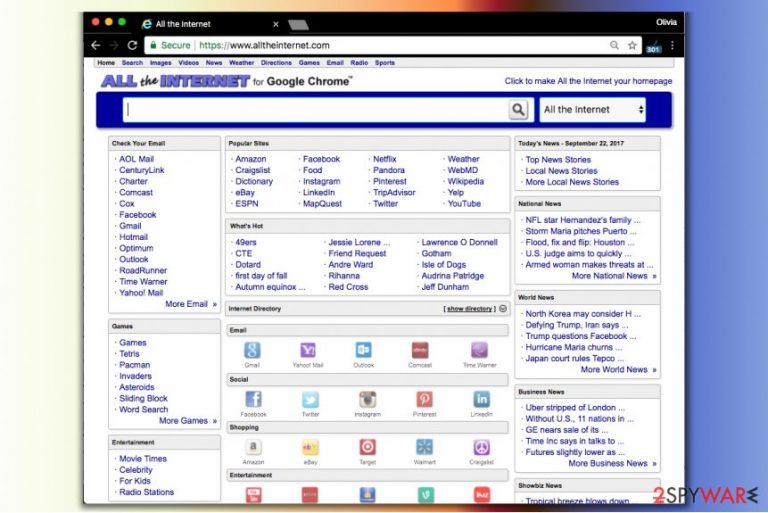
Task: Expand More National News
Action: (x=614, y=276)
